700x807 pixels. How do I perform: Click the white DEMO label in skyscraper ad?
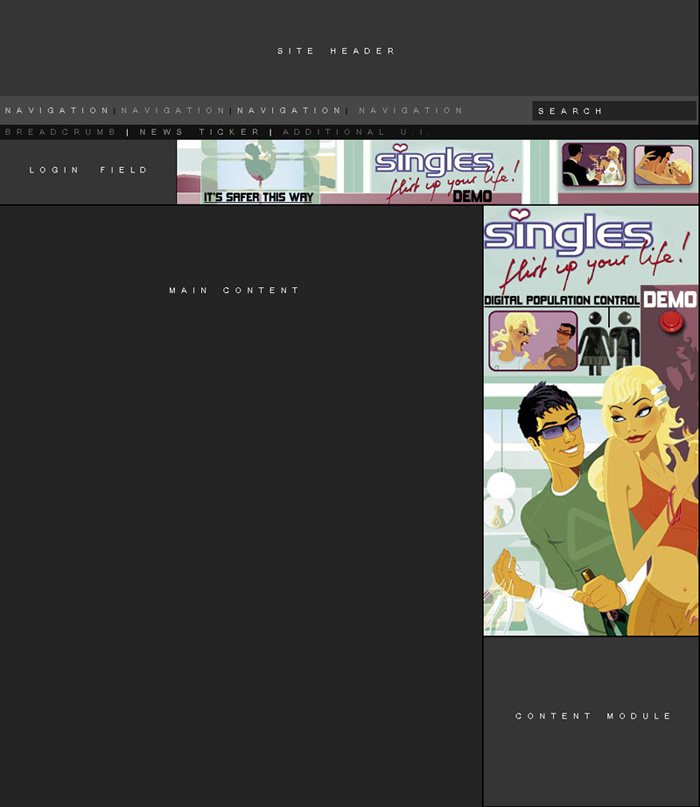(x=670, y=300)
